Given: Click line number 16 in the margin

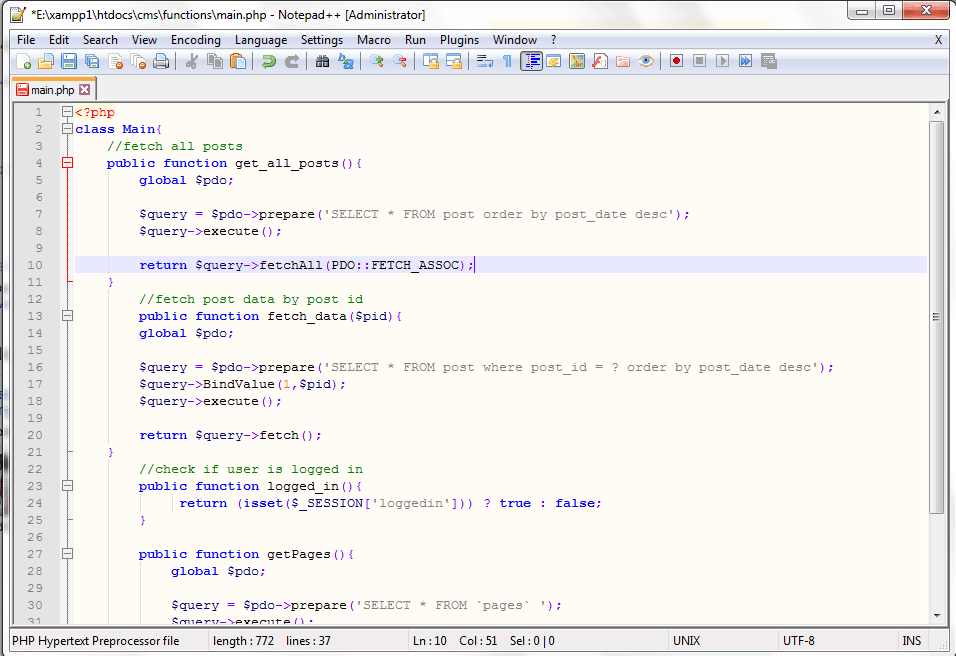Looking at the screenshot, I should (x=35, y=367).
